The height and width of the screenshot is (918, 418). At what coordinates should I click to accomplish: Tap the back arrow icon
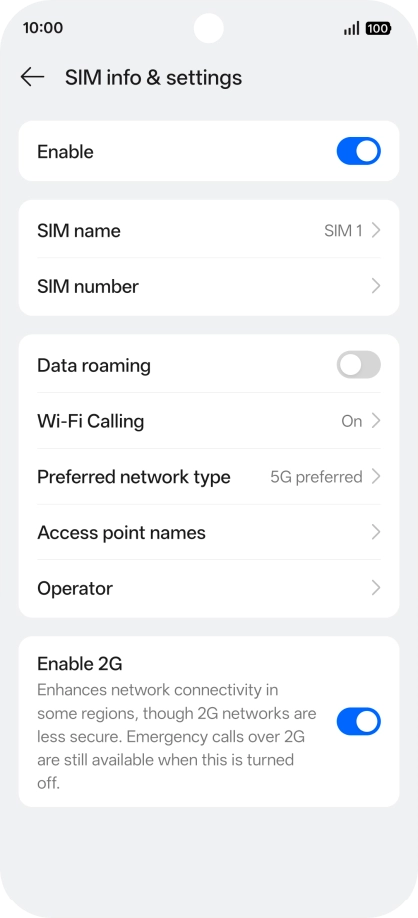(x=32, y=77)
